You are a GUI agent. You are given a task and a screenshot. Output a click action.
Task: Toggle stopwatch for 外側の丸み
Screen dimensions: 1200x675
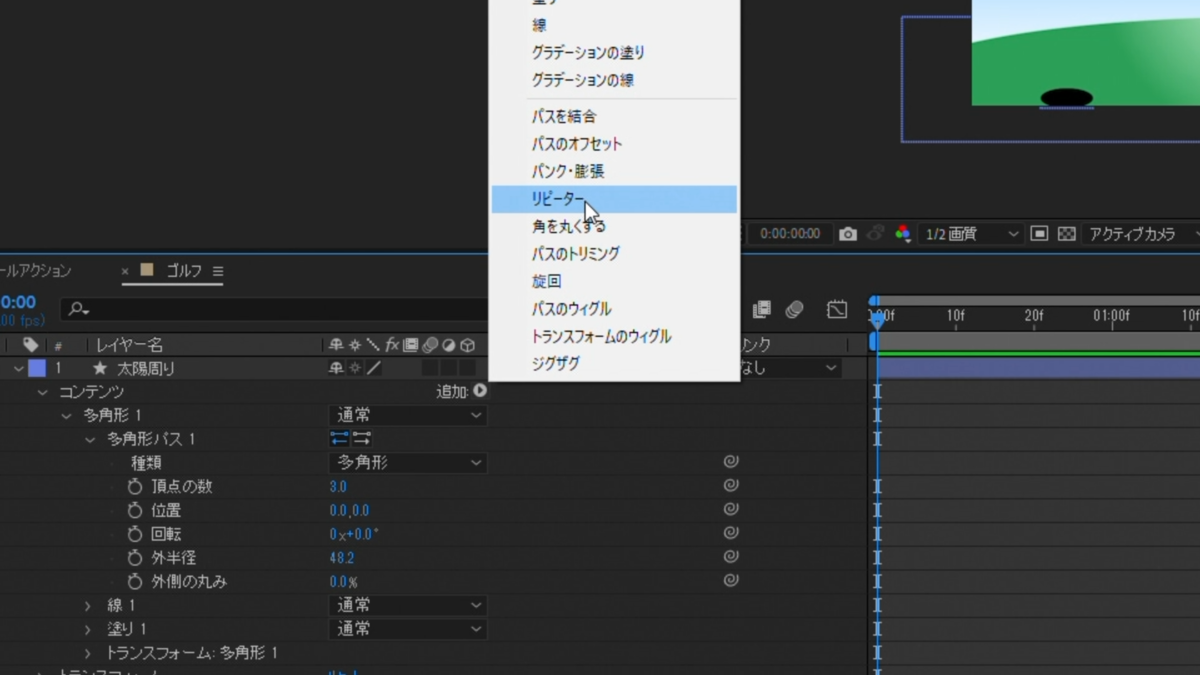click(x=135, y=581)
